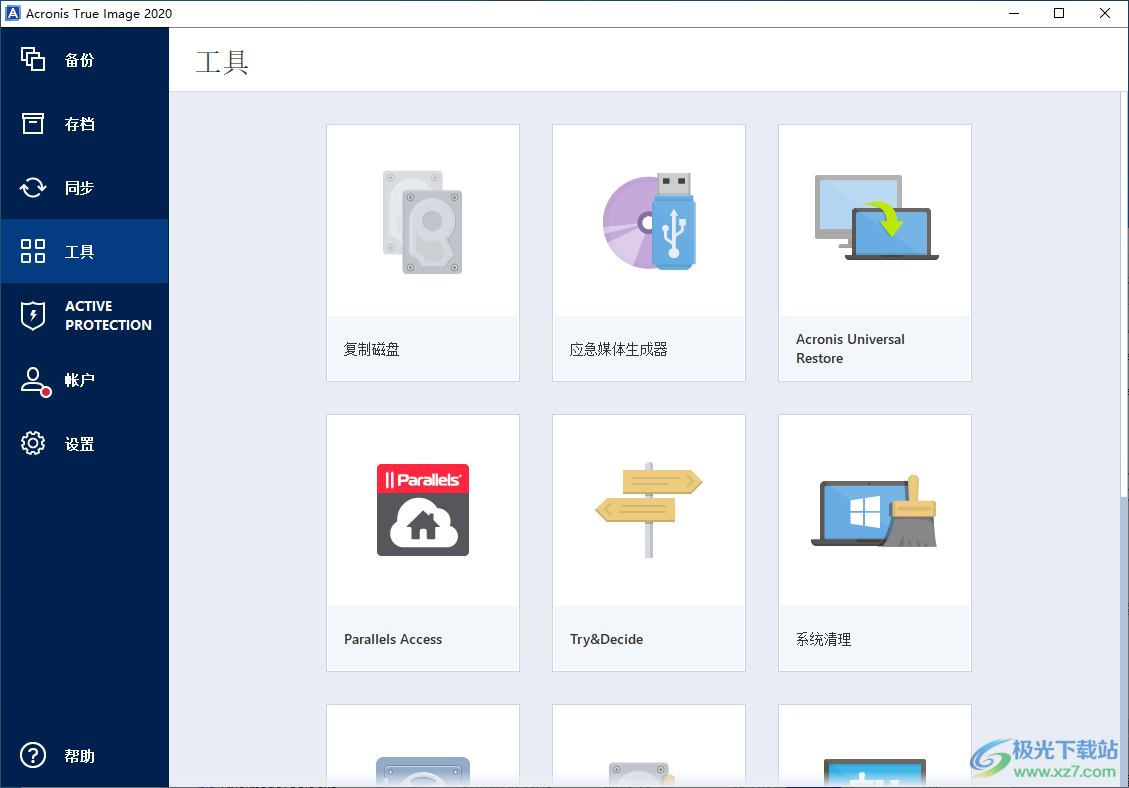Open the ACTIVE PROTECTION menu entry
Viewport: 1129px width, 788px height.
tap(84, 315)
